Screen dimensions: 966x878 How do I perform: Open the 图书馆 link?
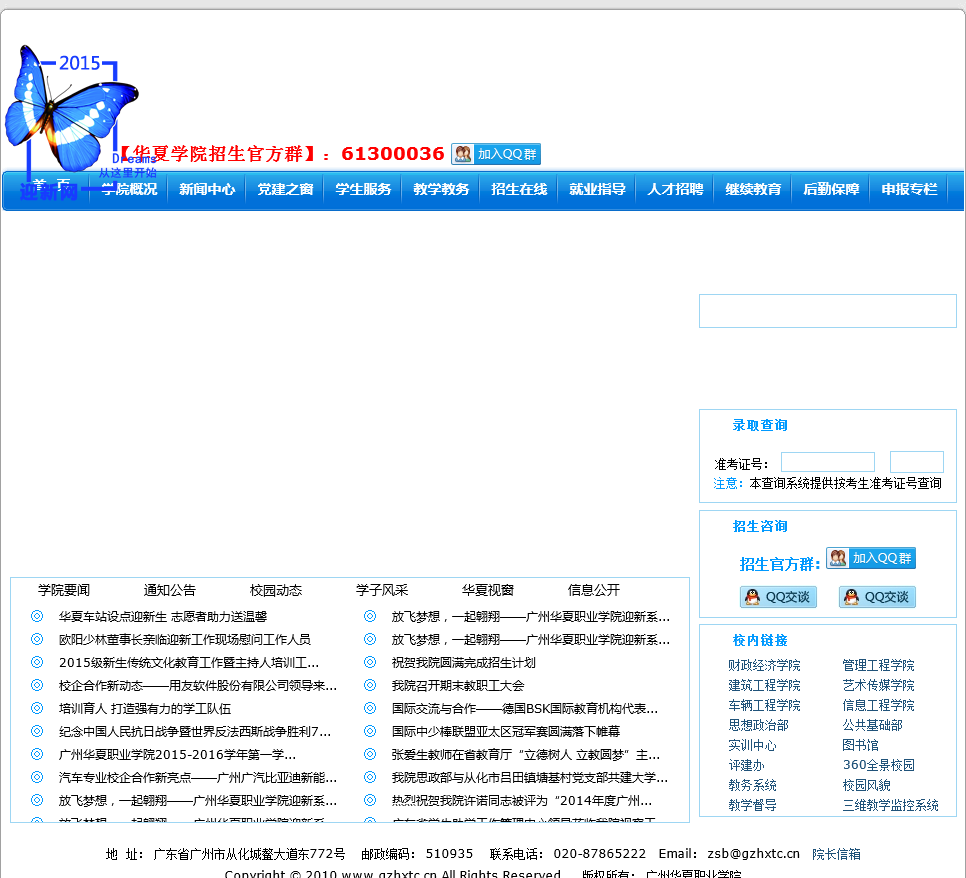click(x=861, y=745)
